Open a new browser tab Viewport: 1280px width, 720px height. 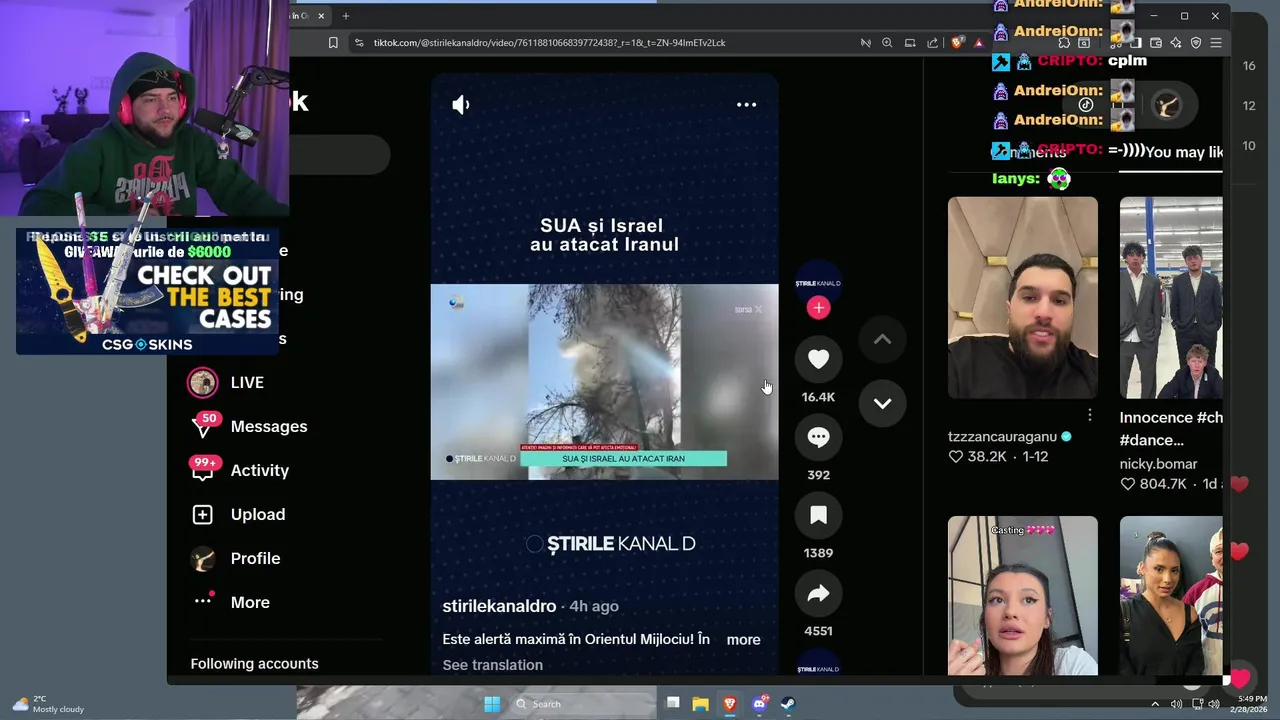[346, 16]
